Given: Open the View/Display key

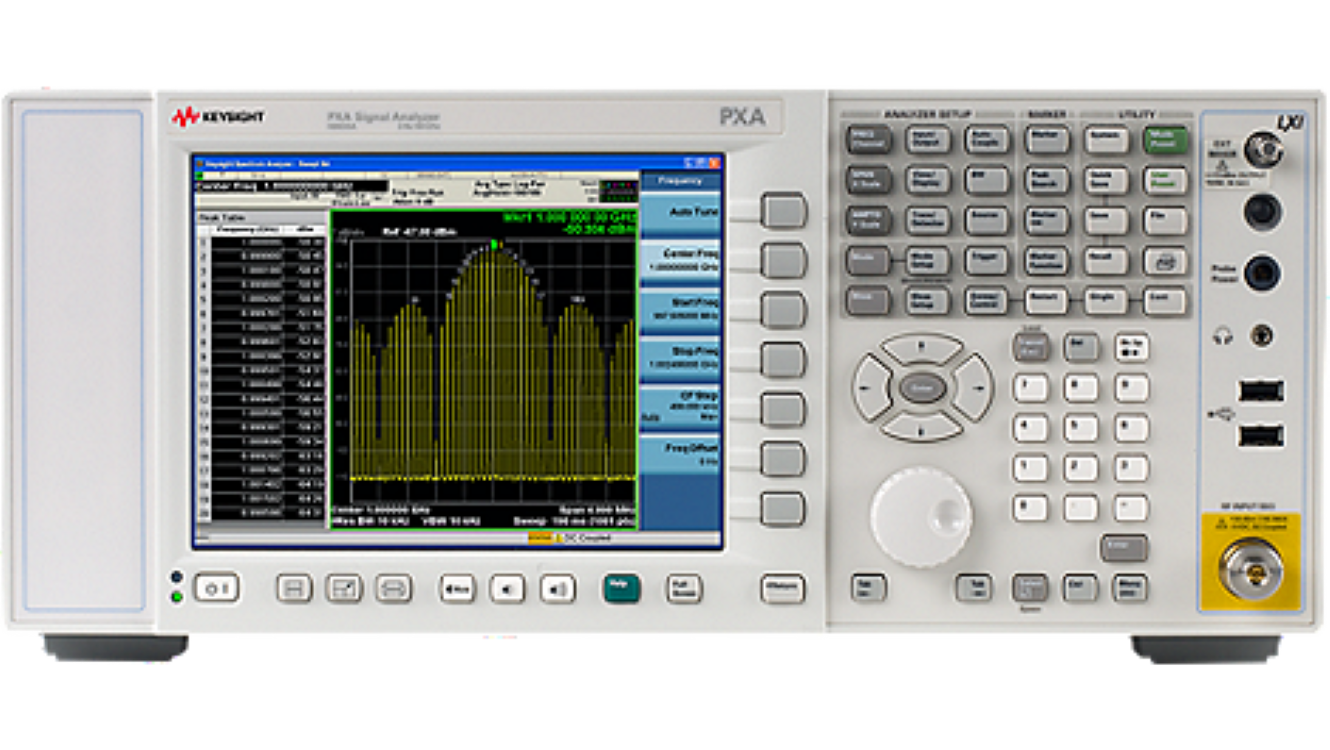Looking at the screenshot, I should tap(928, 181).
